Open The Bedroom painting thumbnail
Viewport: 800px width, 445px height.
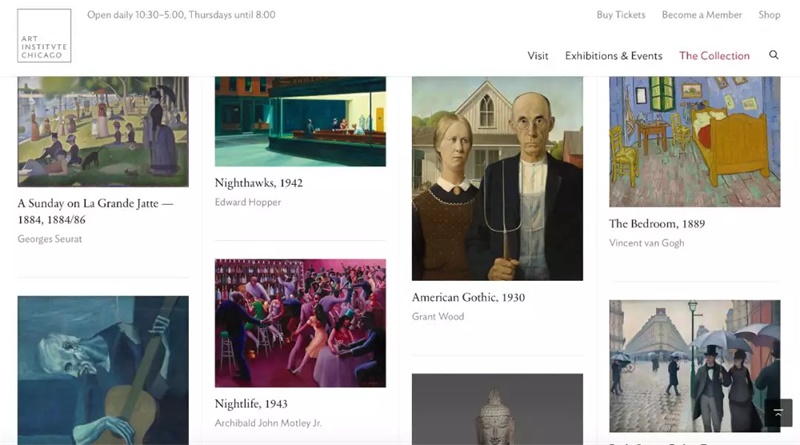pyautogui.click(x=694, y=142)
